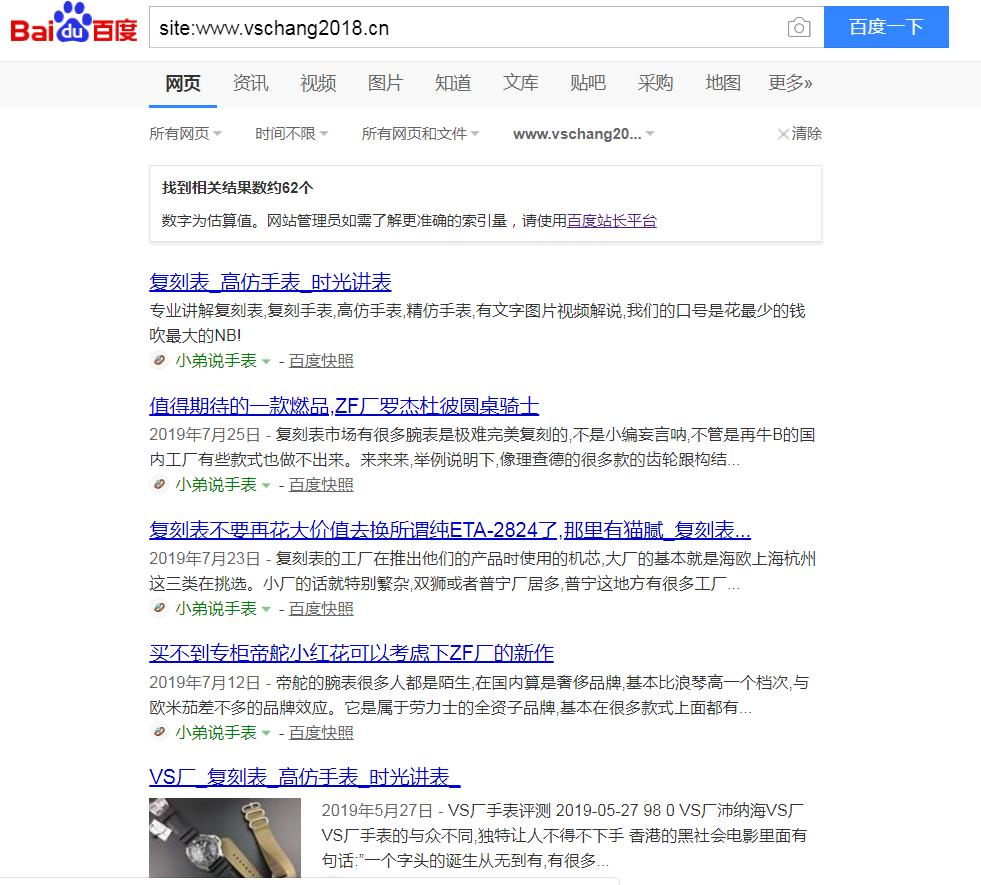Click the date 2019年7月25日
Image resolution: width=981 pixels, height=885 pixels.
pyautogui.click(x=205, y=435)
